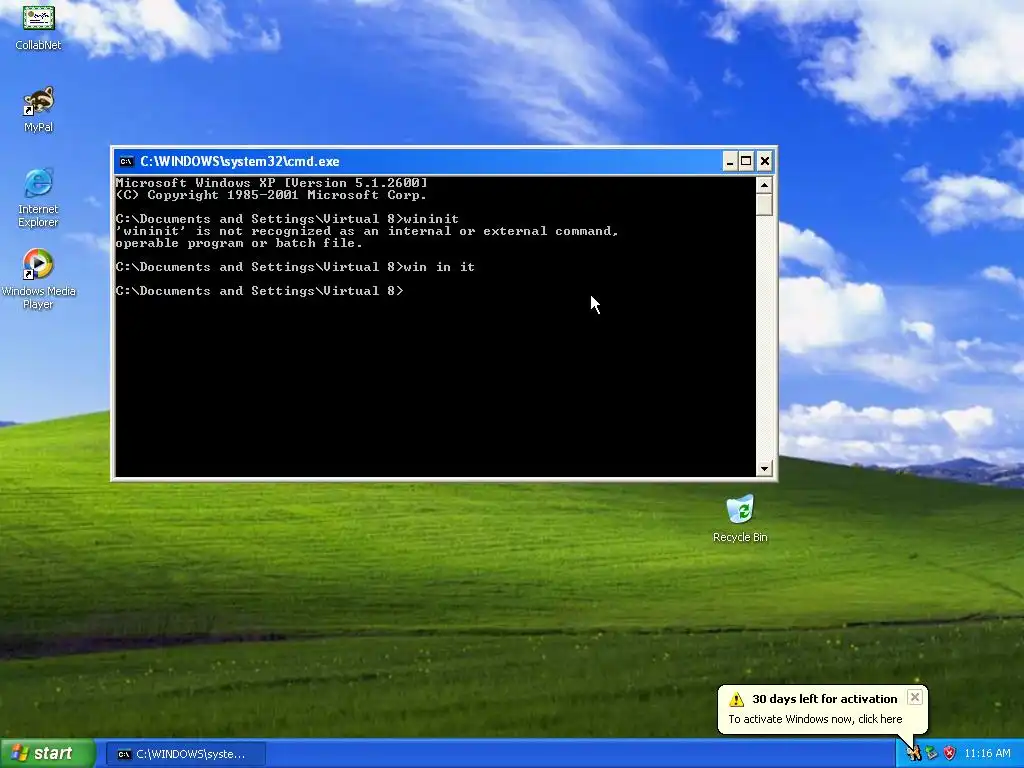Click the cmd scrollbar down arrow

[764, 468]
